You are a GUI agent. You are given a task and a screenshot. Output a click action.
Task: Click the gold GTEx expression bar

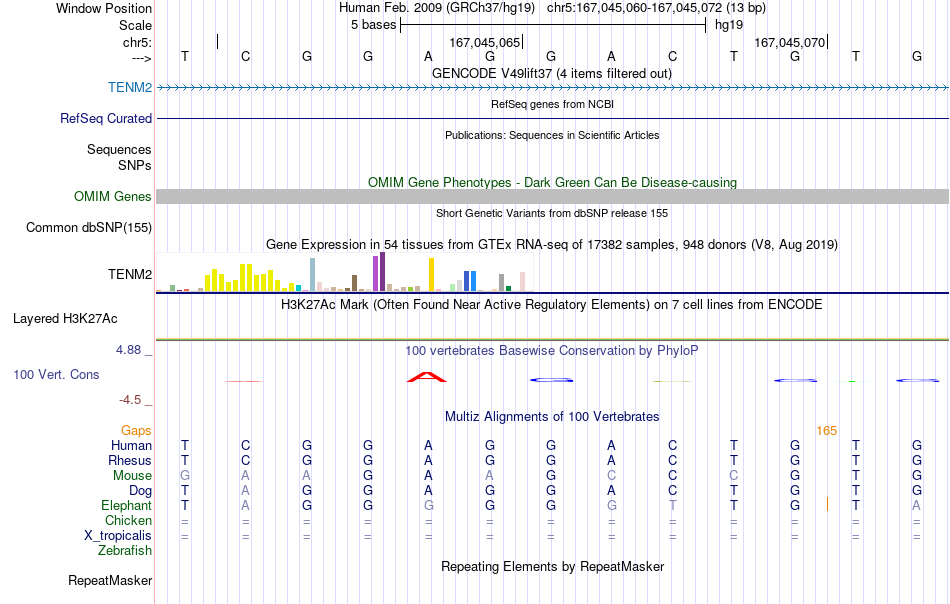pos(431,274)
